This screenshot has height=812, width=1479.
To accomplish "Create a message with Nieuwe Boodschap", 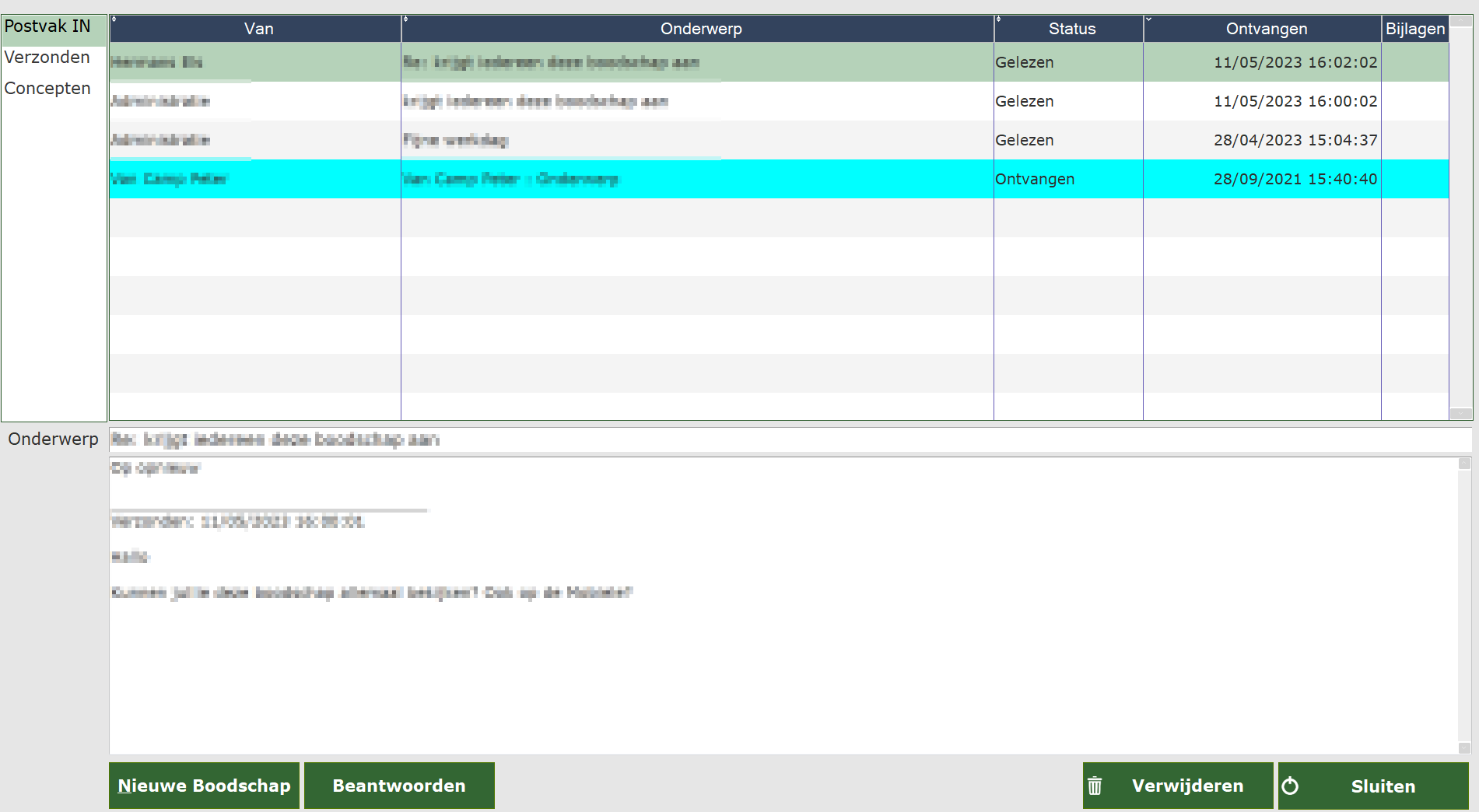I will point(204,786).
